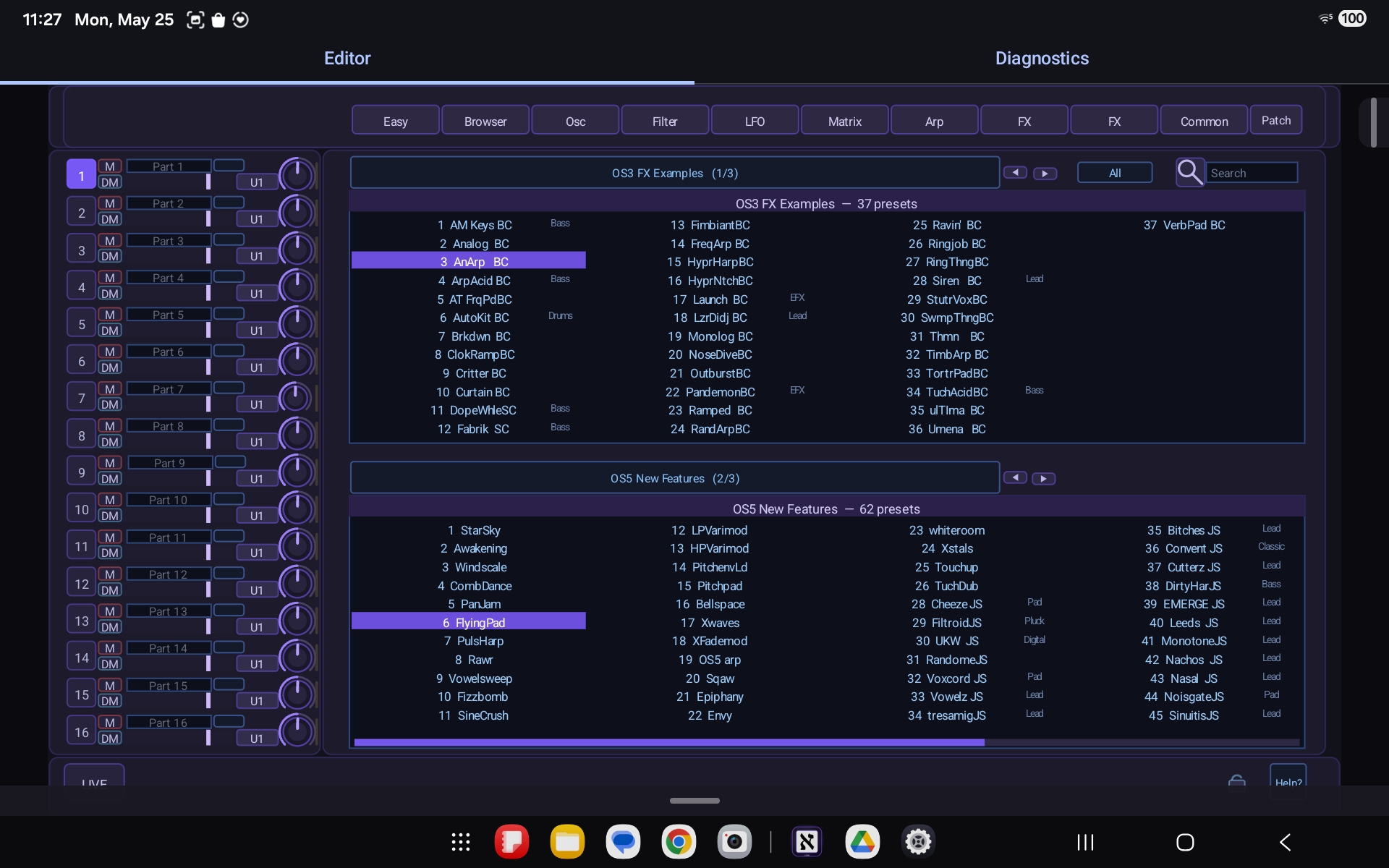
Task: Switch to the Diagnostics tab
Action: tap(1042, 59)
